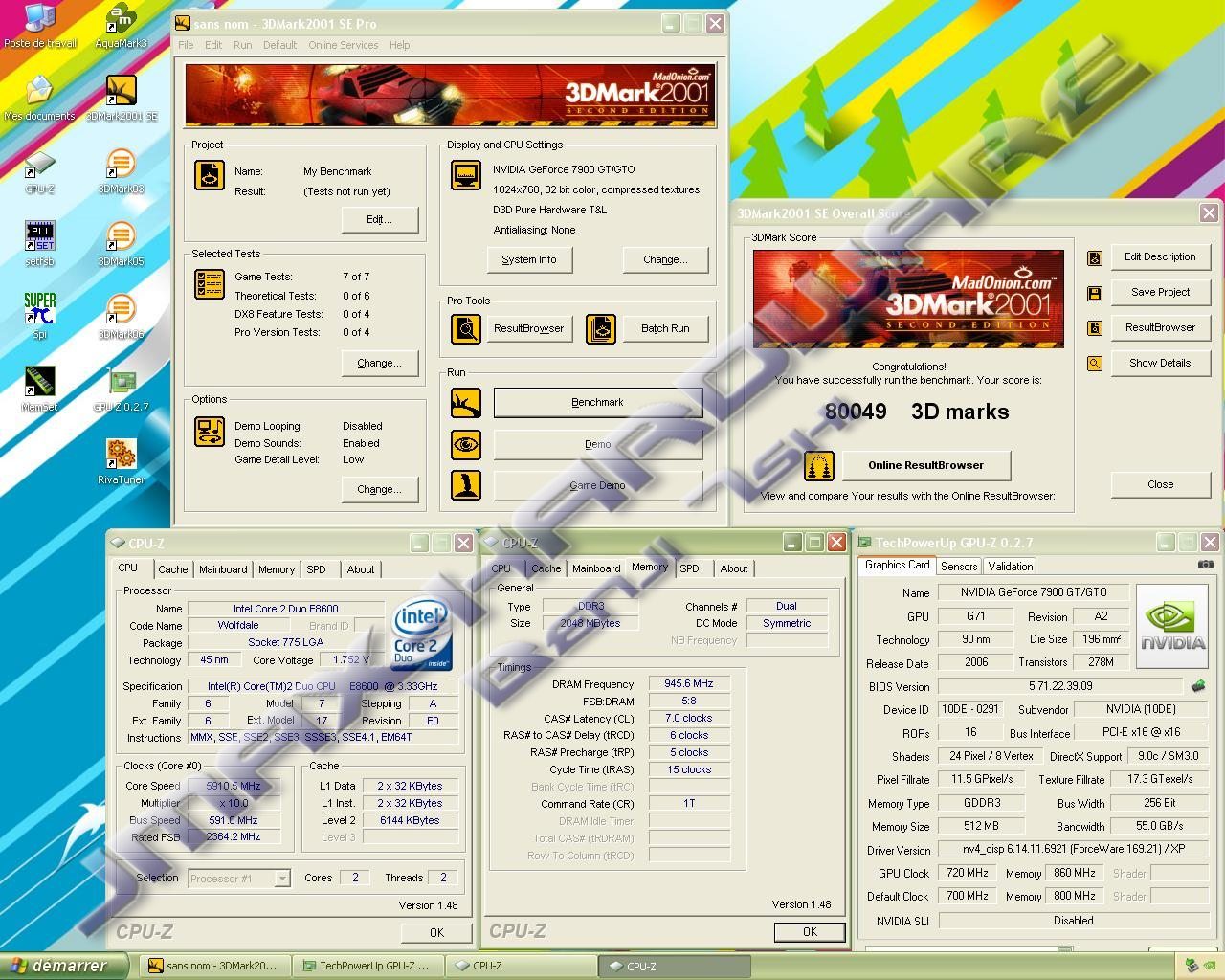Open the démarrer Start button

pyautogui.click(x=64, y=966)
